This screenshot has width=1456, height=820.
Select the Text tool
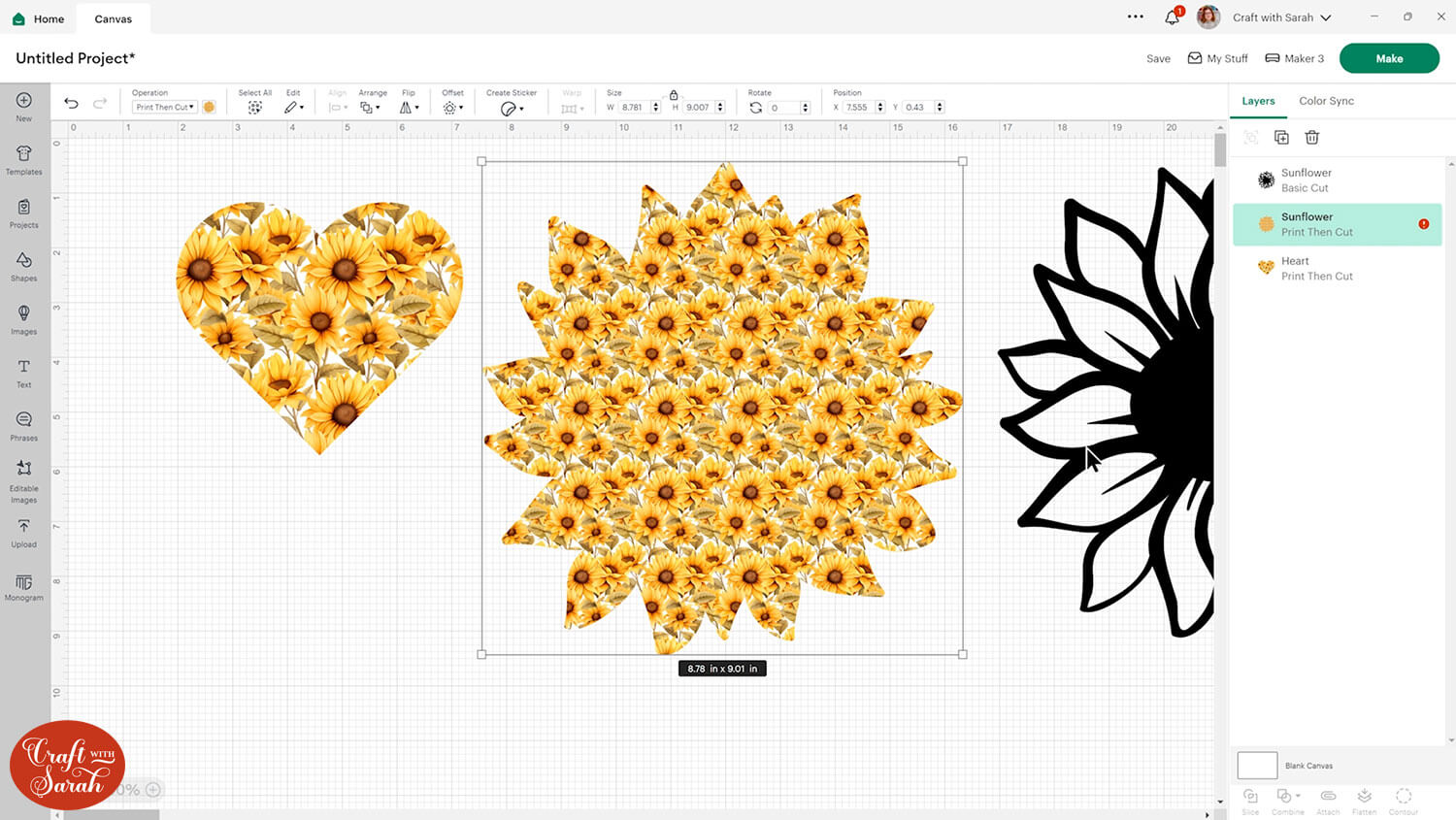click(x=23, y=372)
